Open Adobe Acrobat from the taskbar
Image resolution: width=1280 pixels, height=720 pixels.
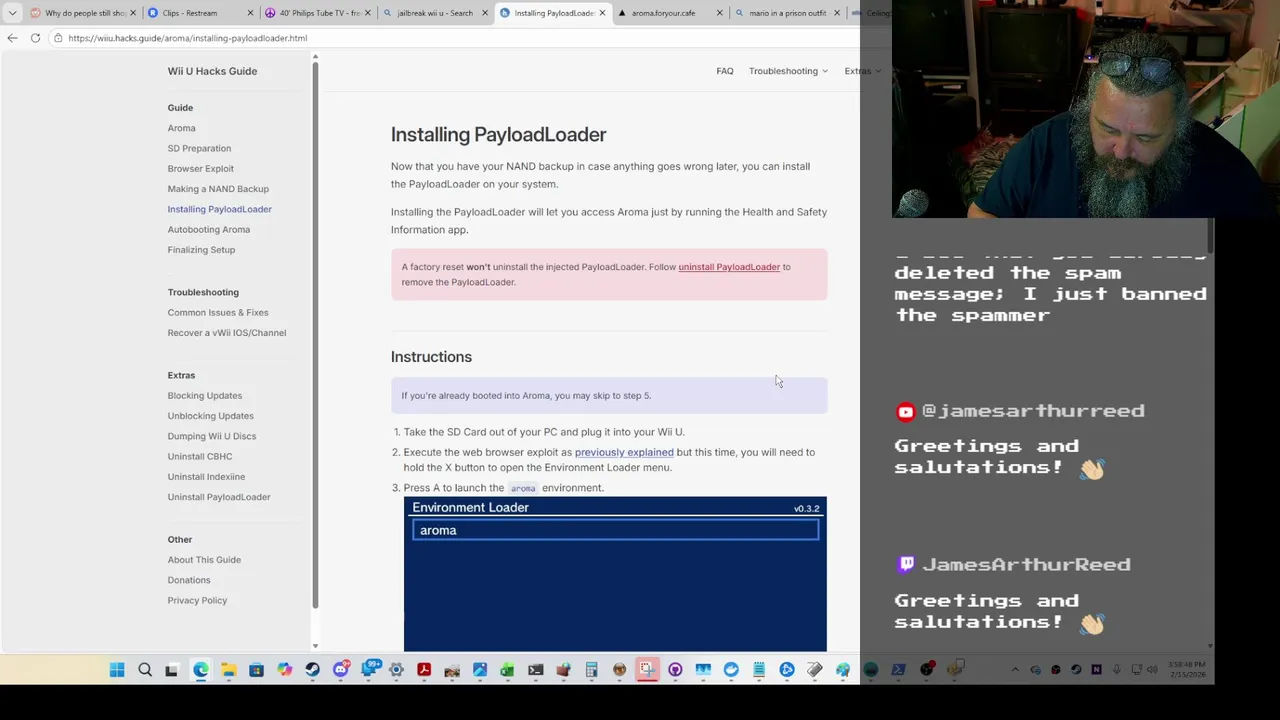pos(424,670)
